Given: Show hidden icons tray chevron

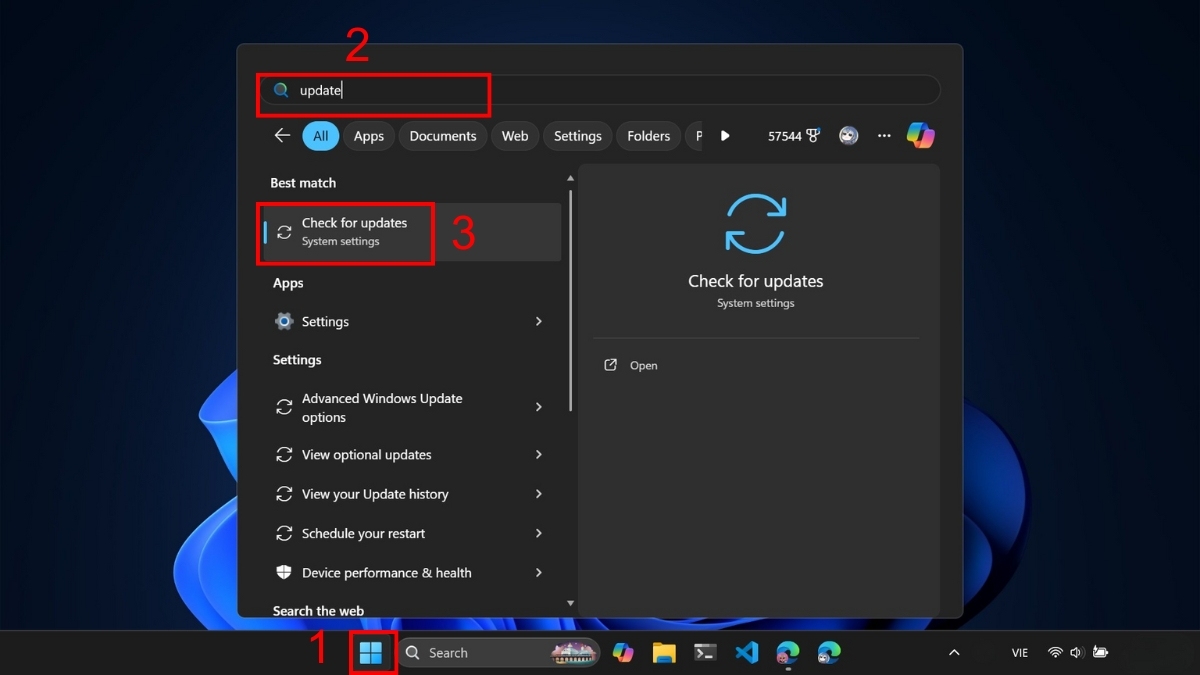Looking at the screenshot, I should point(954,653).
